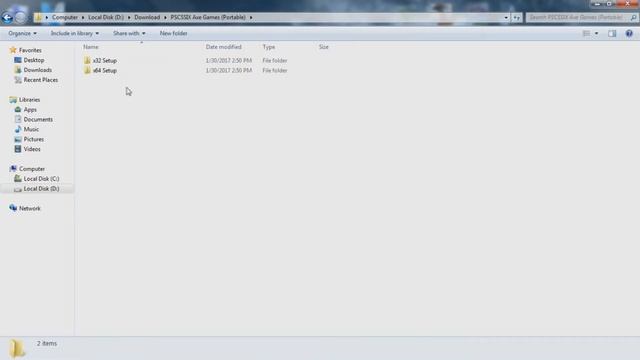The image size is (640, 360).
Task: Open Desktop from Favorites
Action: [34, 60]
